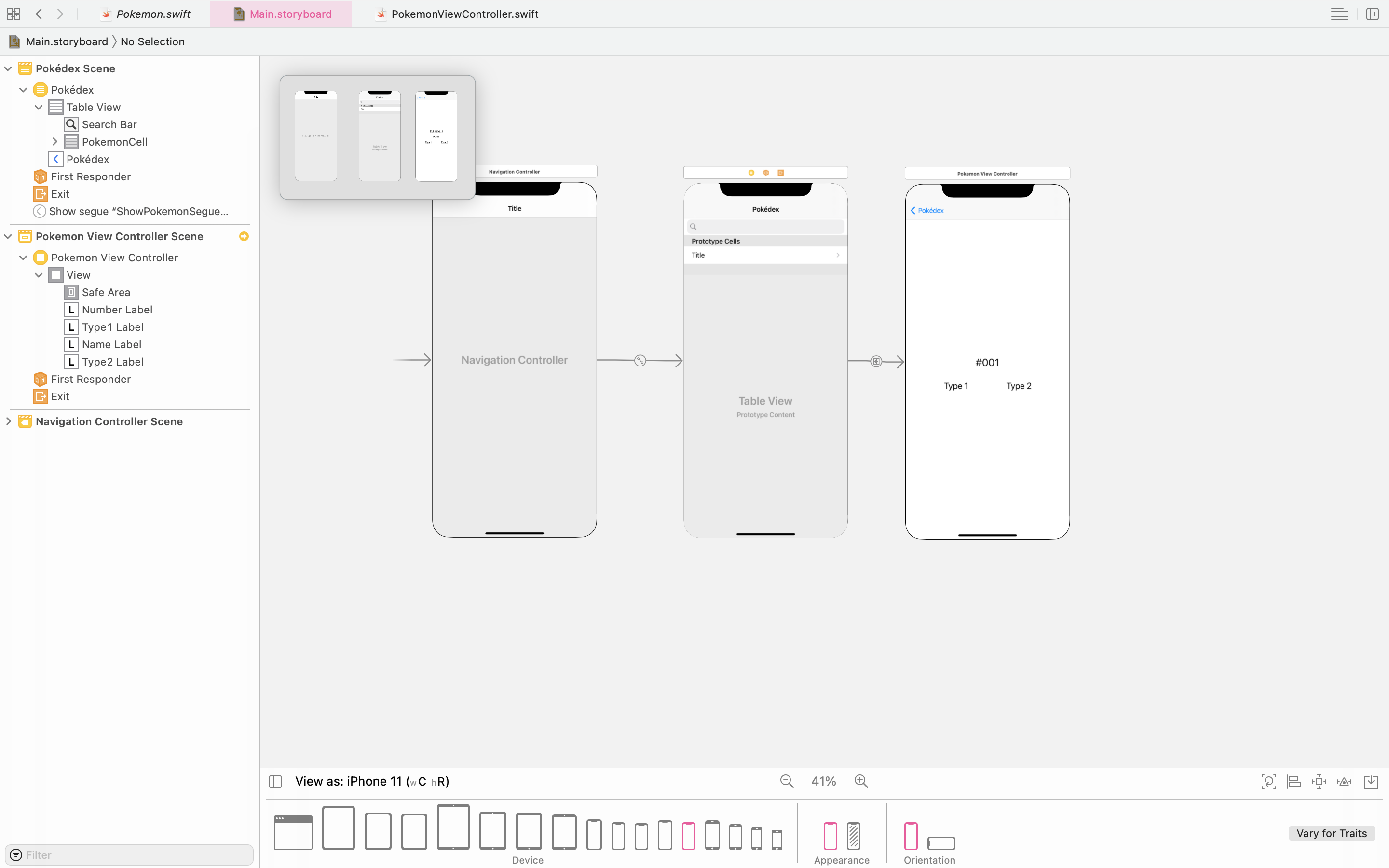Image resolution: width=1389 pixels, height=868 pixels.
Task: Click the First Responder icon in Pokédex
Action: tap(40, 176)
